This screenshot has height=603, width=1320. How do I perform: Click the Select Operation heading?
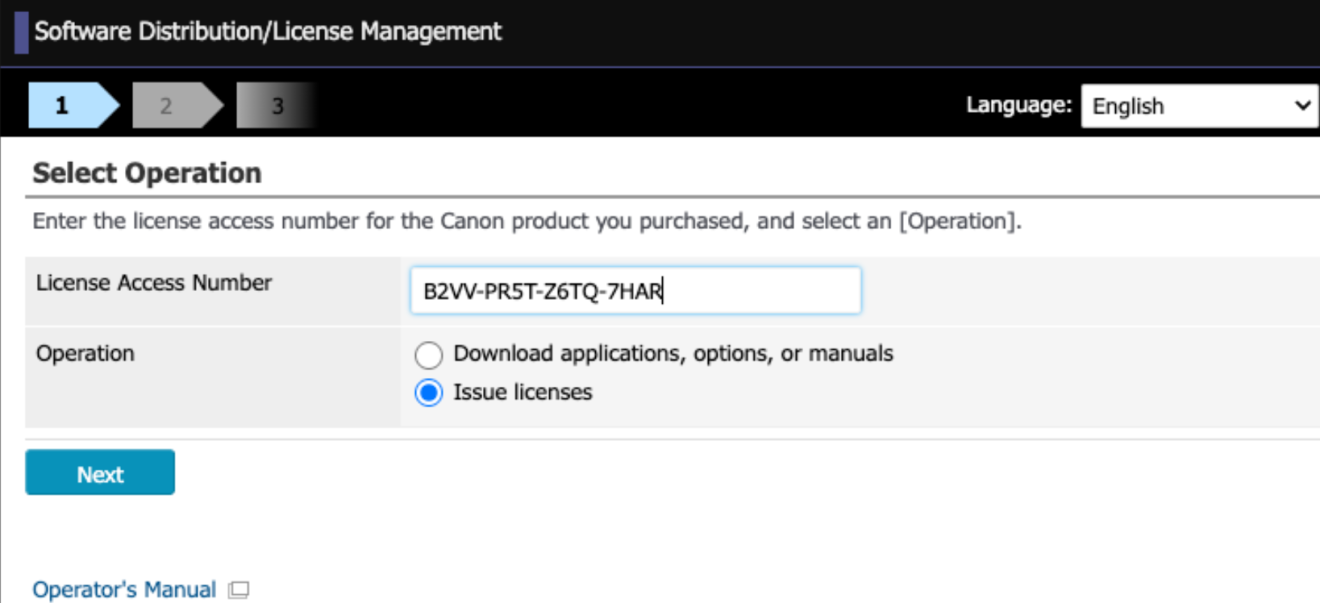(x=146, y=172)
